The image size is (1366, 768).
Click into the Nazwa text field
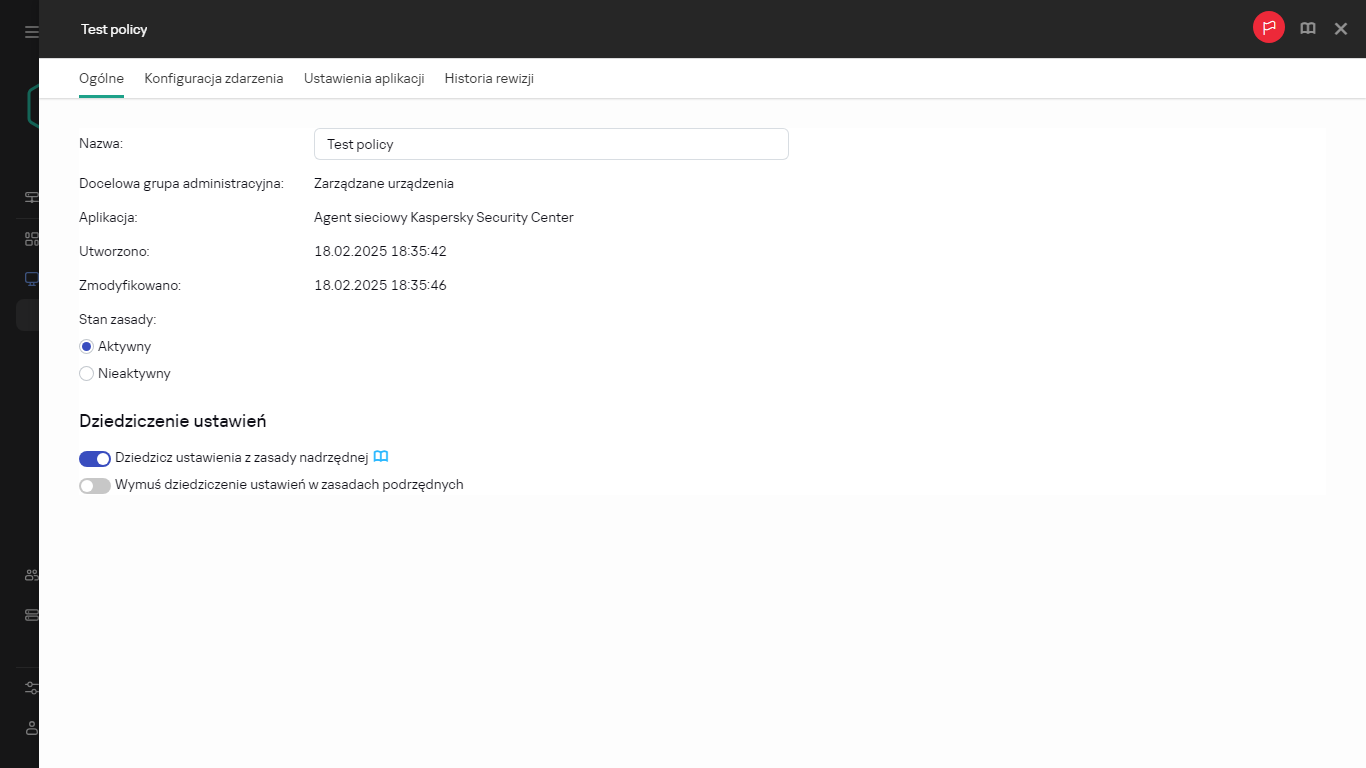(x=551, y=144)
